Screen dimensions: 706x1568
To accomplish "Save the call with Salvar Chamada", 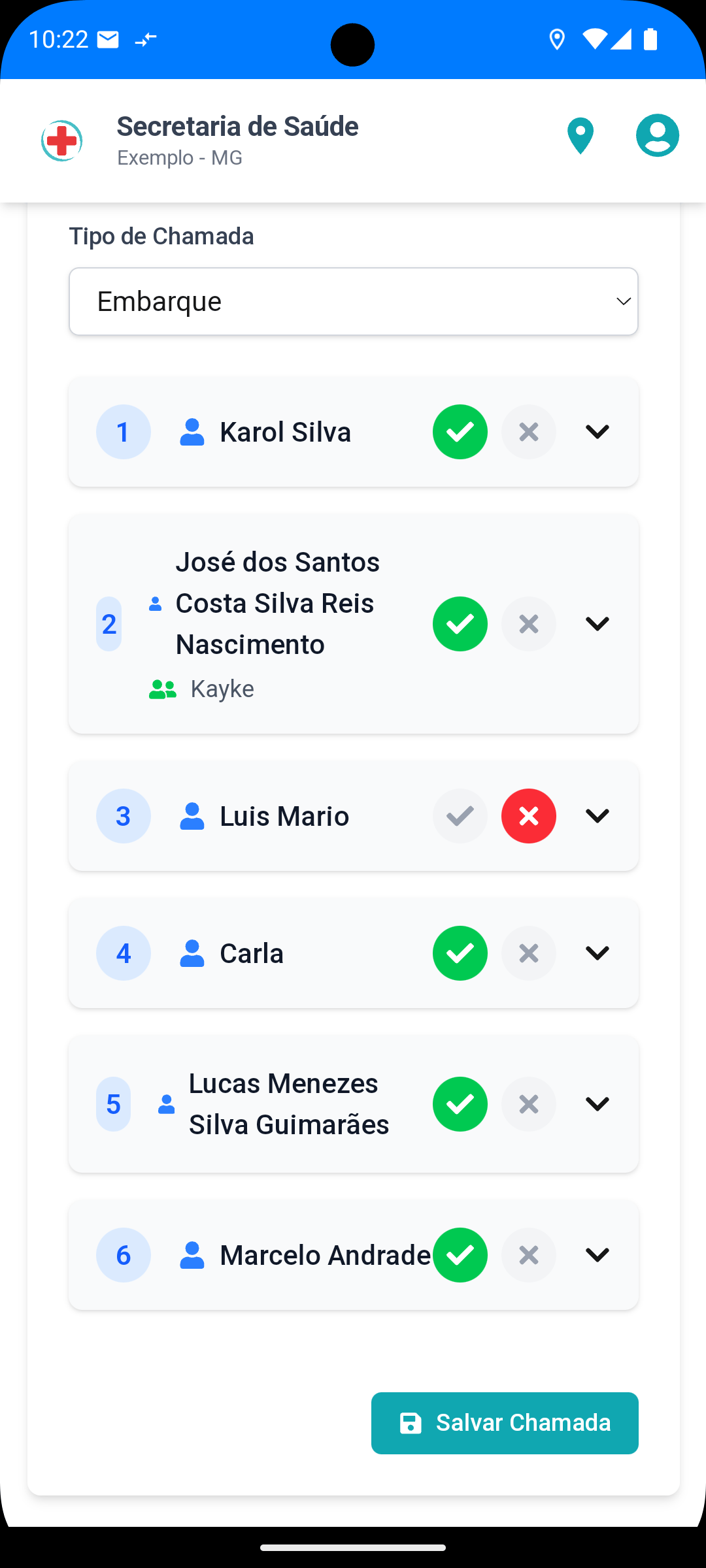I will click(505, 1423).
